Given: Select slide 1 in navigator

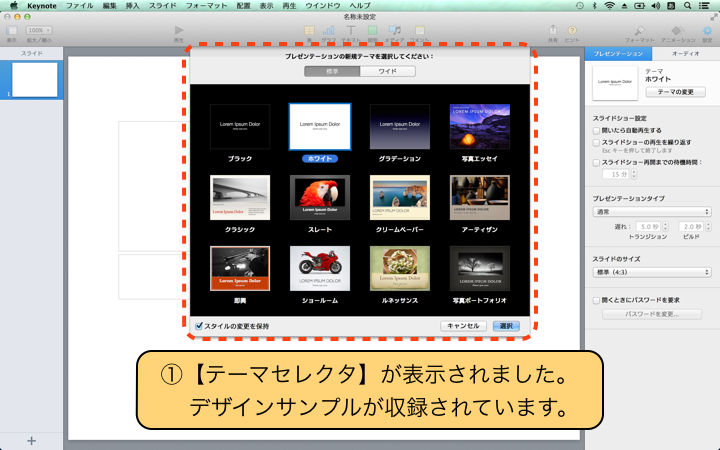Looking at the screenshot, I should click(x=34, y=80).
